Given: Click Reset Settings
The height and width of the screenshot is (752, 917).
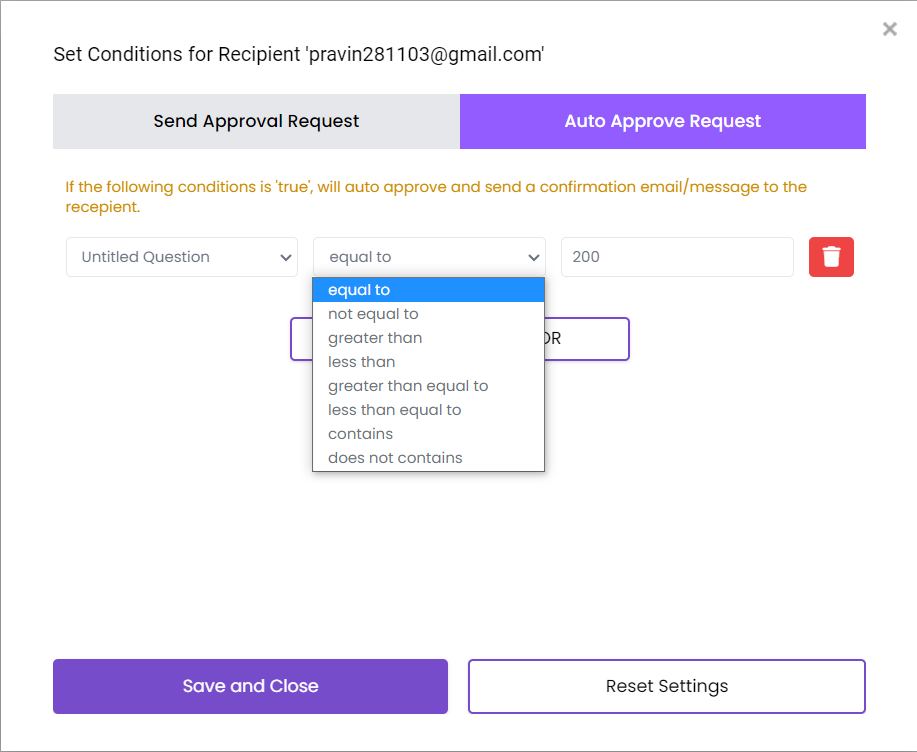Looking at the screenshot, I should click(x=666, y=686).
